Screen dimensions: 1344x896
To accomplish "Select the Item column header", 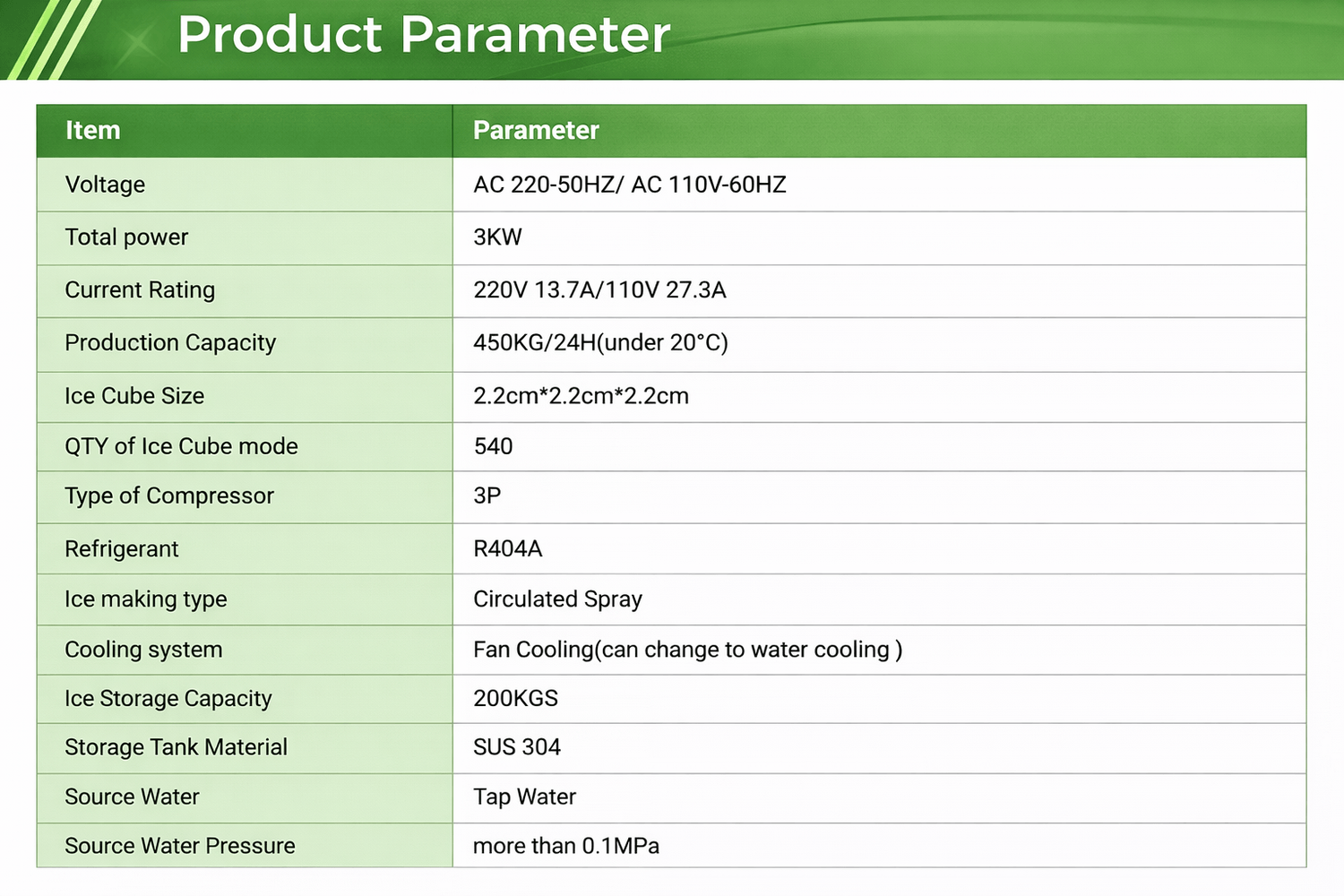I will point(92,131).
